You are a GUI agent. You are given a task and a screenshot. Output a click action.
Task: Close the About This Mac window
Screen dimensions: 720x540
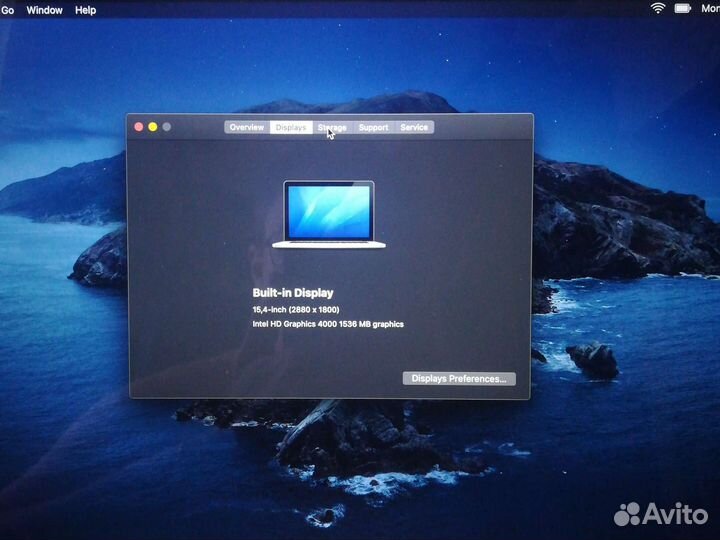coord(139,127)
